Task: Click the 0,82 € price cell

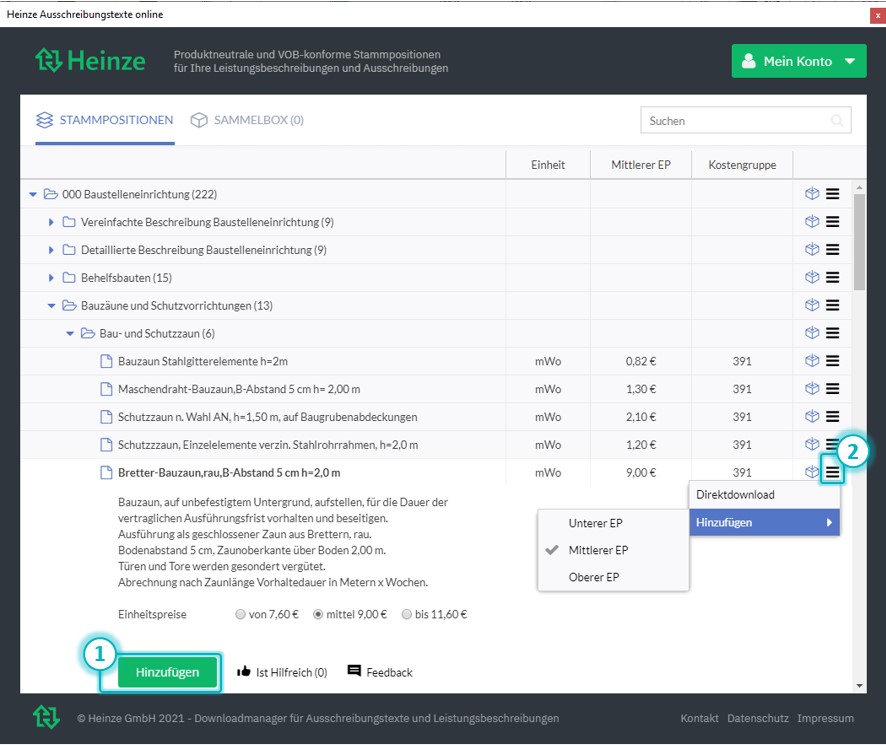Action: tap(641, 361)
